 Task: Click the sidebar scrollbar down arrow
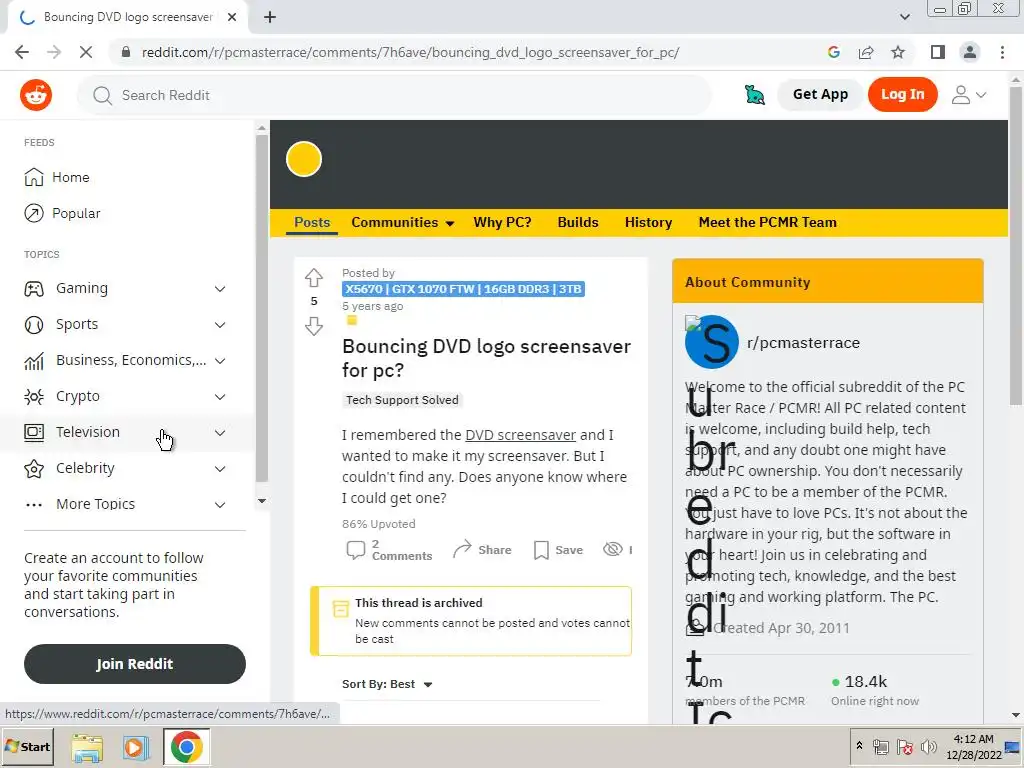pos(262,501)
